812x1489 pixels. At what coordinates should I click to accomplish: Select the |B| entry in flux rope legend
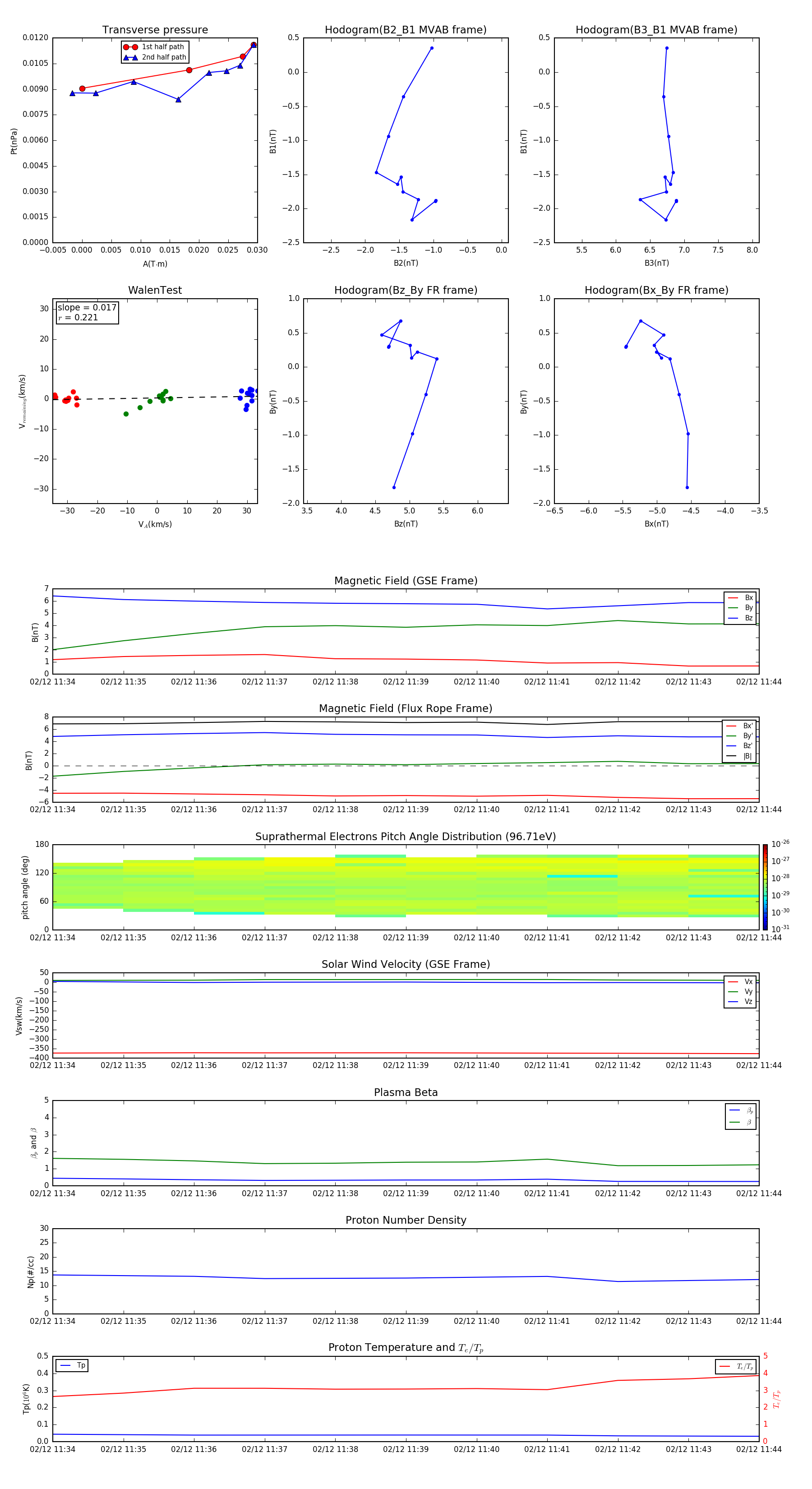point(739,756)
